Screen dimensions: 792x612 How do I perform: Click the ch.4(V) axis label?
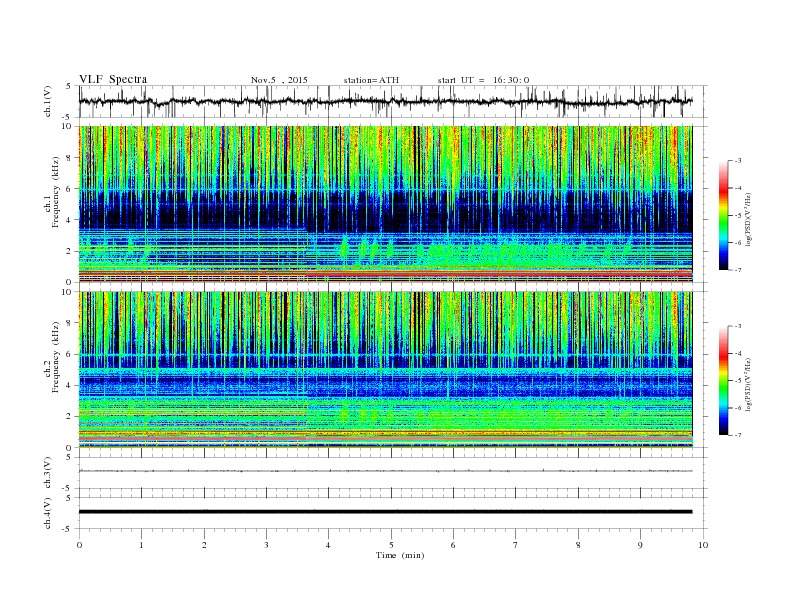coord(48,514)
